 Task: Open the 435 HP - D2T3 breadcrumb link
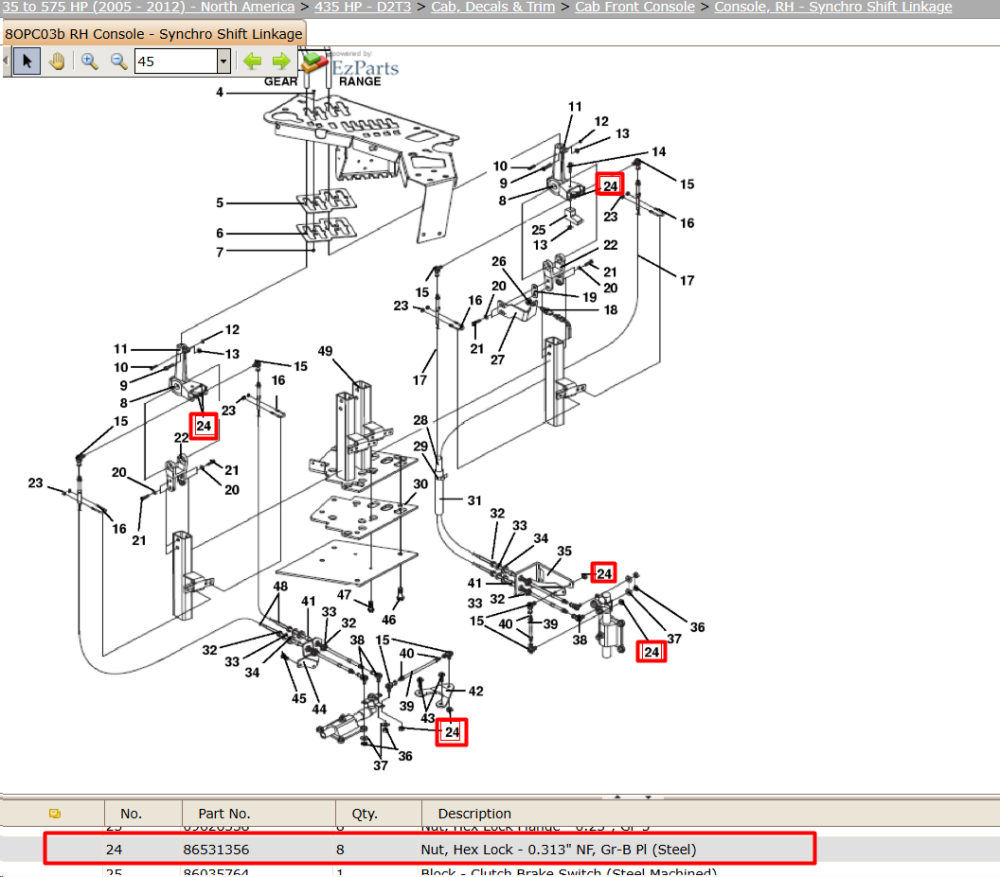(362, 7)
